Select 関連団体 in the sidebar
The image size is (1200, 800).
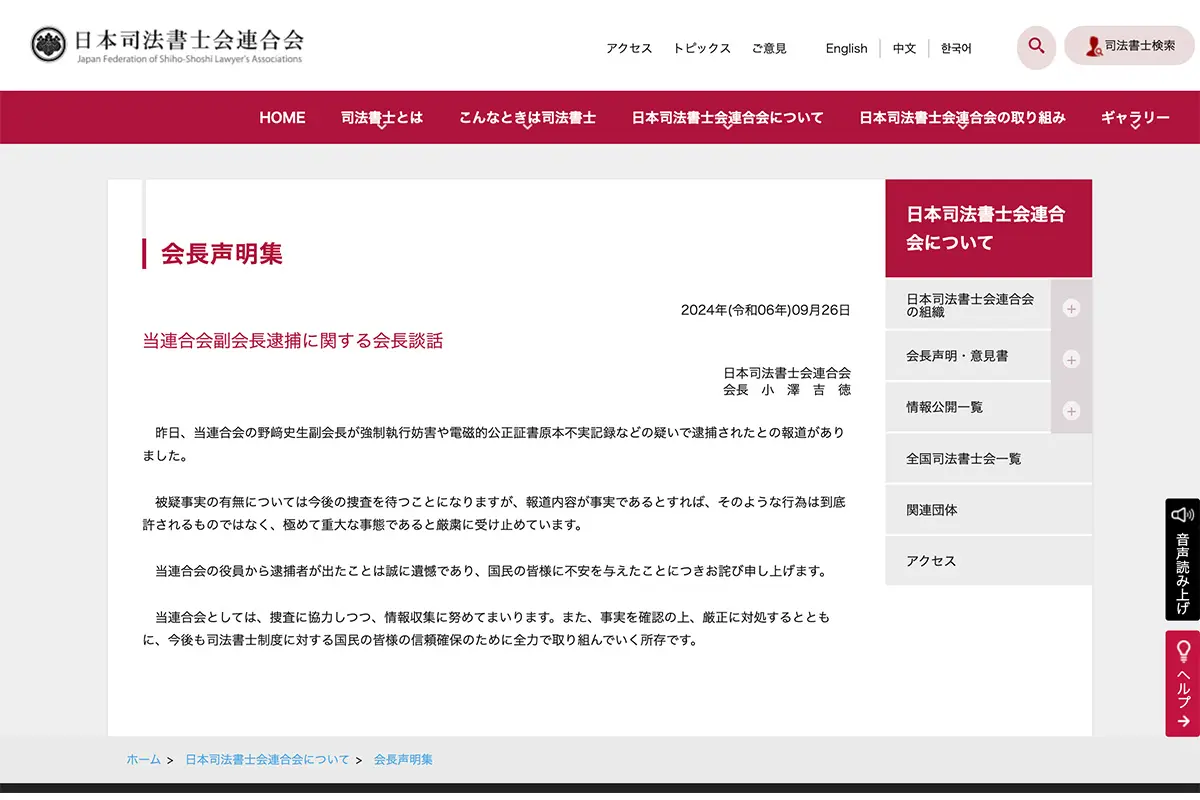coord(931,510)
